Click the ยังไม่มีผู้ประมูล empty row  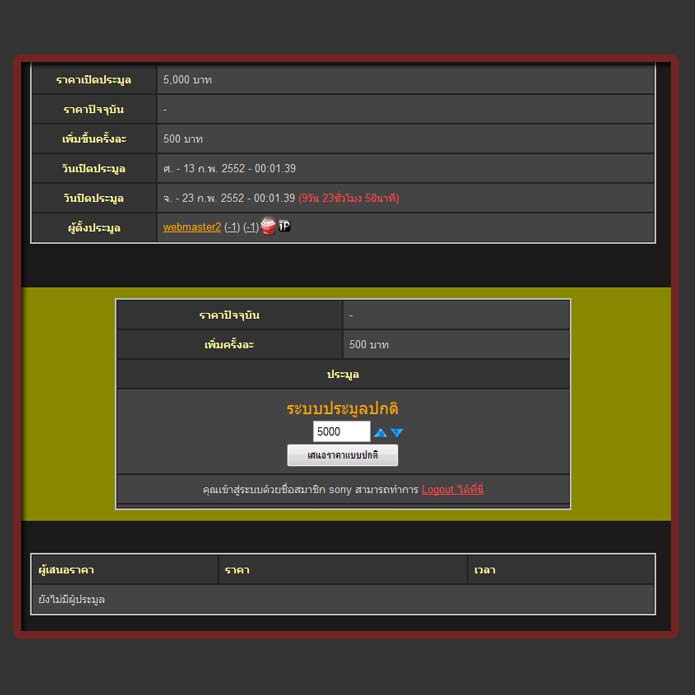tap(343, 599)
